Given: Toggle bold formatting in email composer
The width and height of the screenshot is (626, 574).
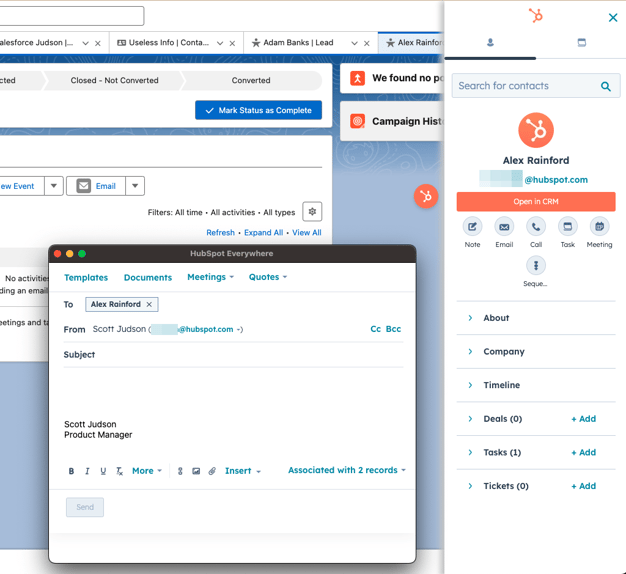Looking at the screenshot, I should 71,471.
